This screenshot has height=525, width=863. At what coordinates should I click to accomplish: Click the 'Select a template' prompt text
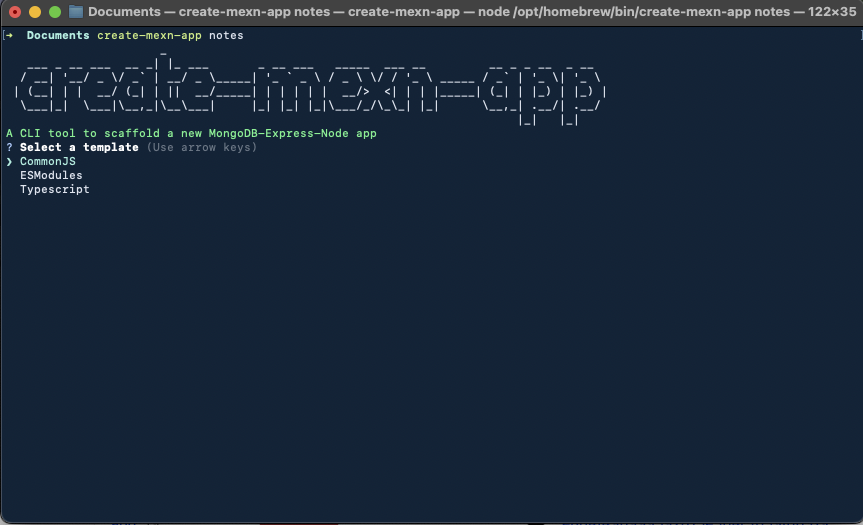(79, 147)
